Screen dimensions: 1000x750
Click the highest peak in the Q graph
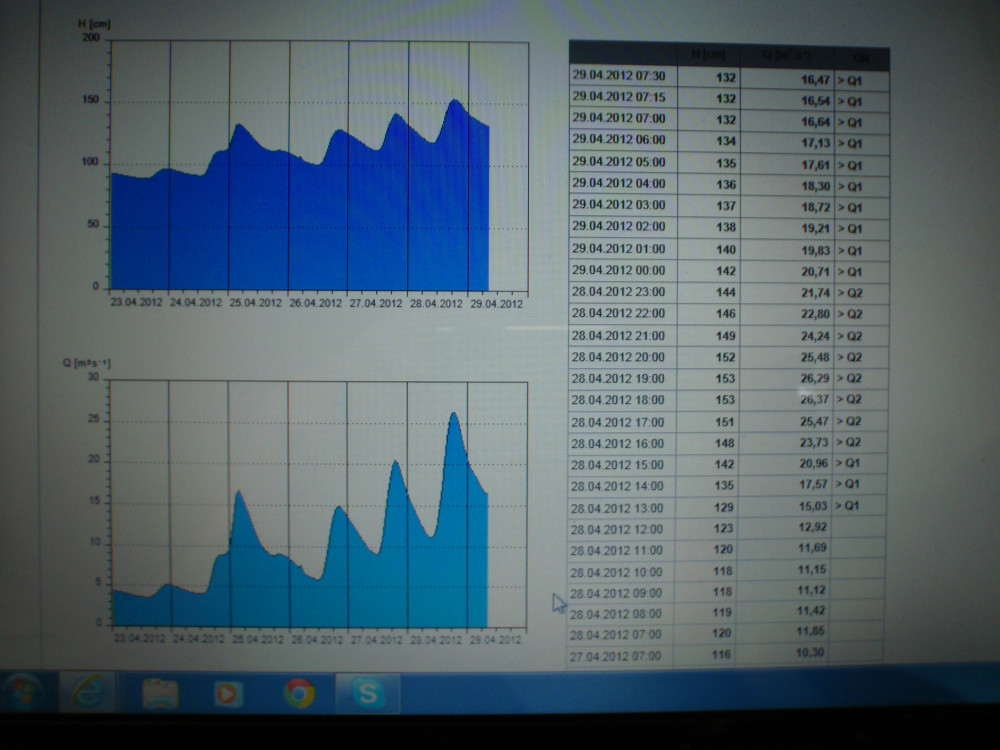pos(453,413)
